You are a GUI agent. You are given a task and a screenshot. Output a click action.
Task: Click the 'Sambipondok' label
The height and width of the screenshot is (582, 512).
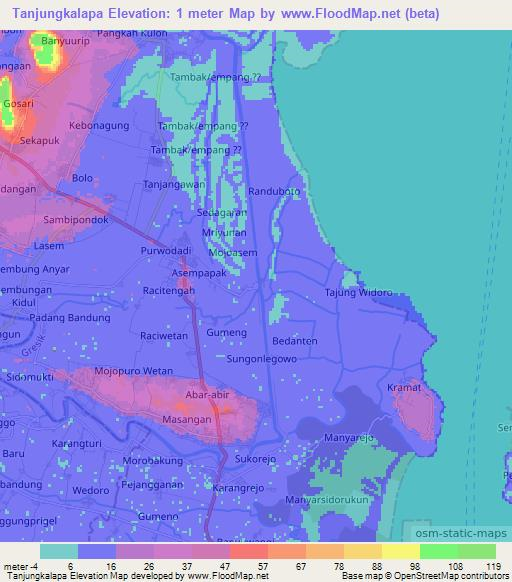pos(76,220)
